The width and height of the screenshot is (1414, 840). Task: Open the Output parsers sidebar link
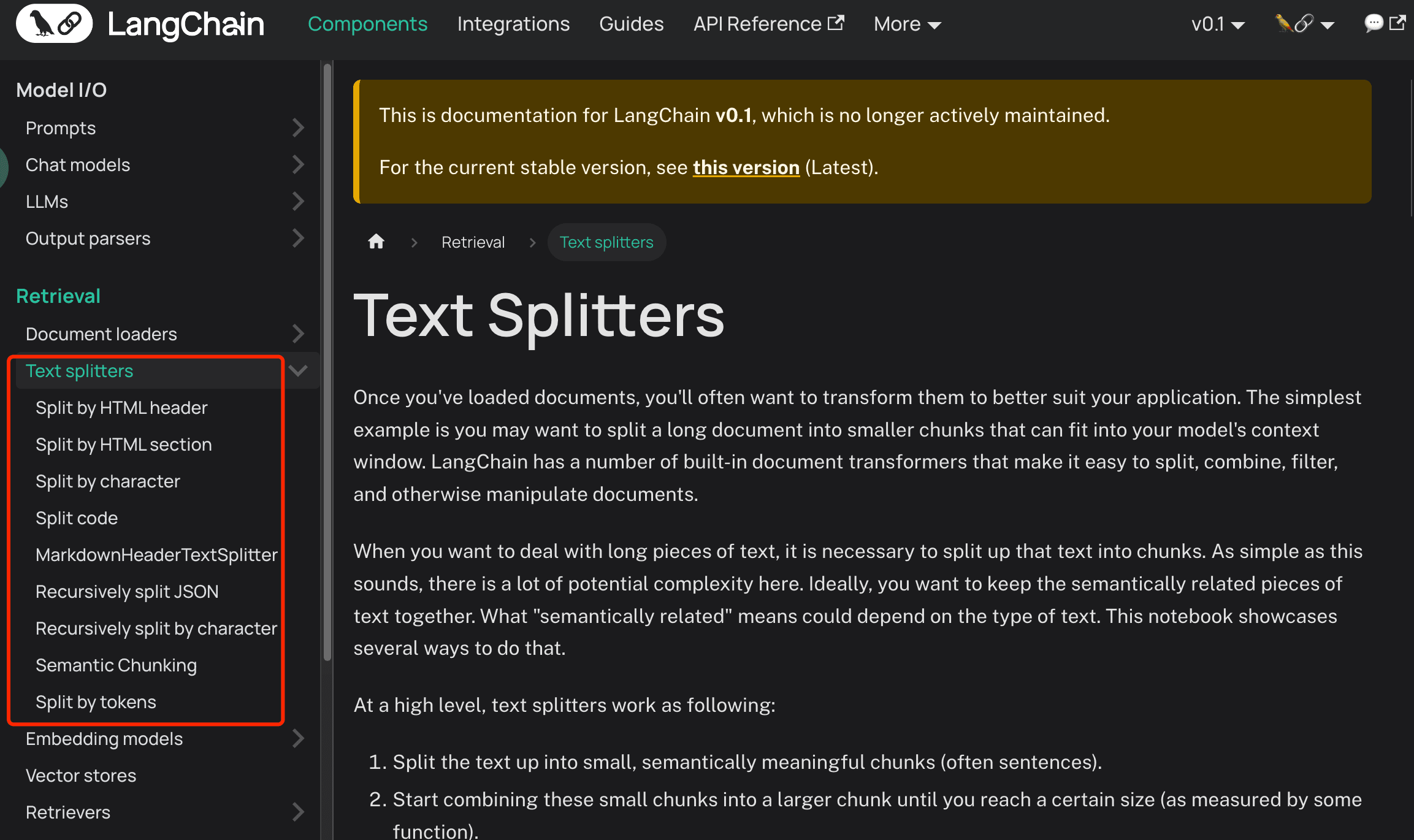point(88,238)
